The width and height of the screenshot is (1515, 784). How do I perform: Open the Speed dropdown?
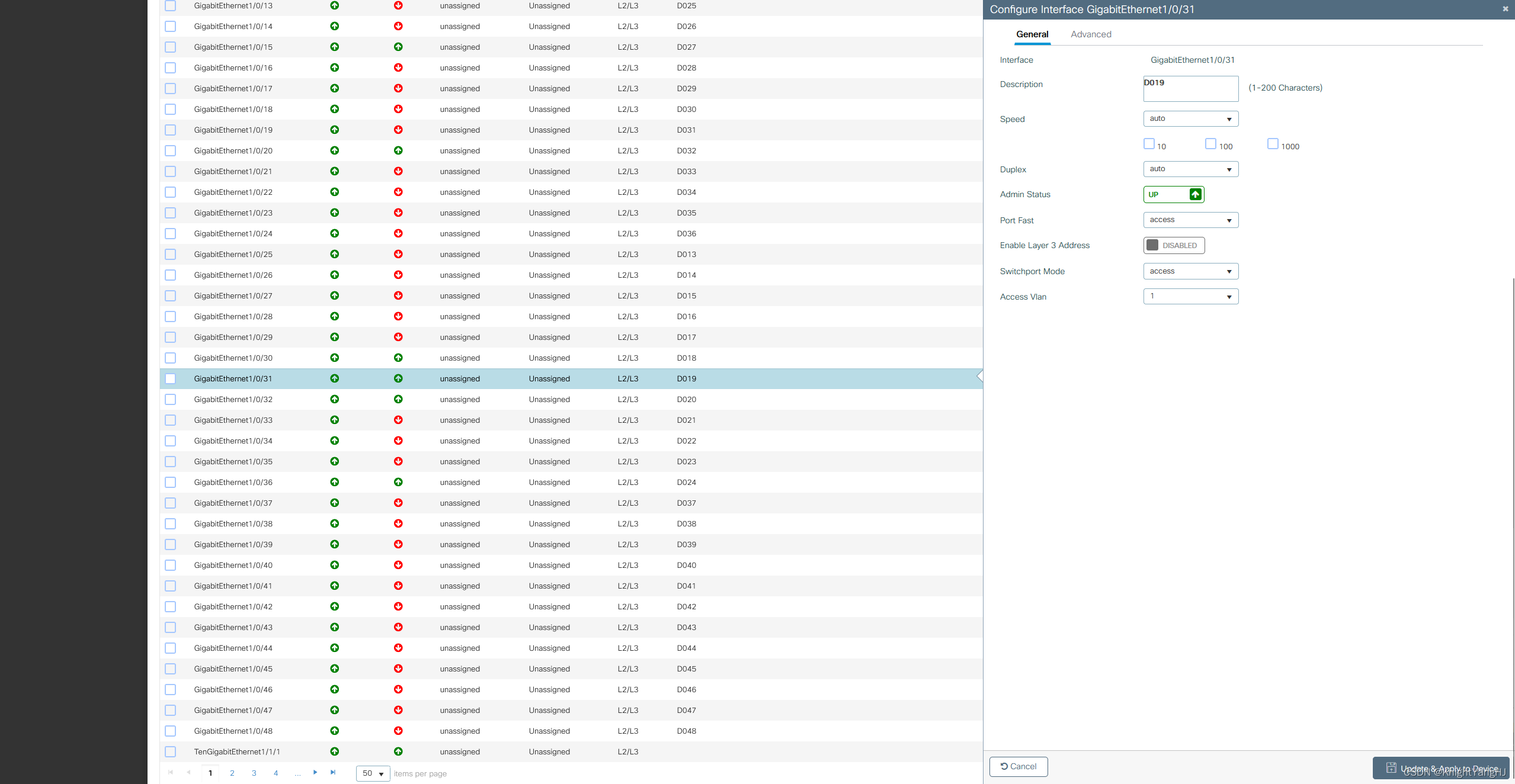click(1191, 118)
